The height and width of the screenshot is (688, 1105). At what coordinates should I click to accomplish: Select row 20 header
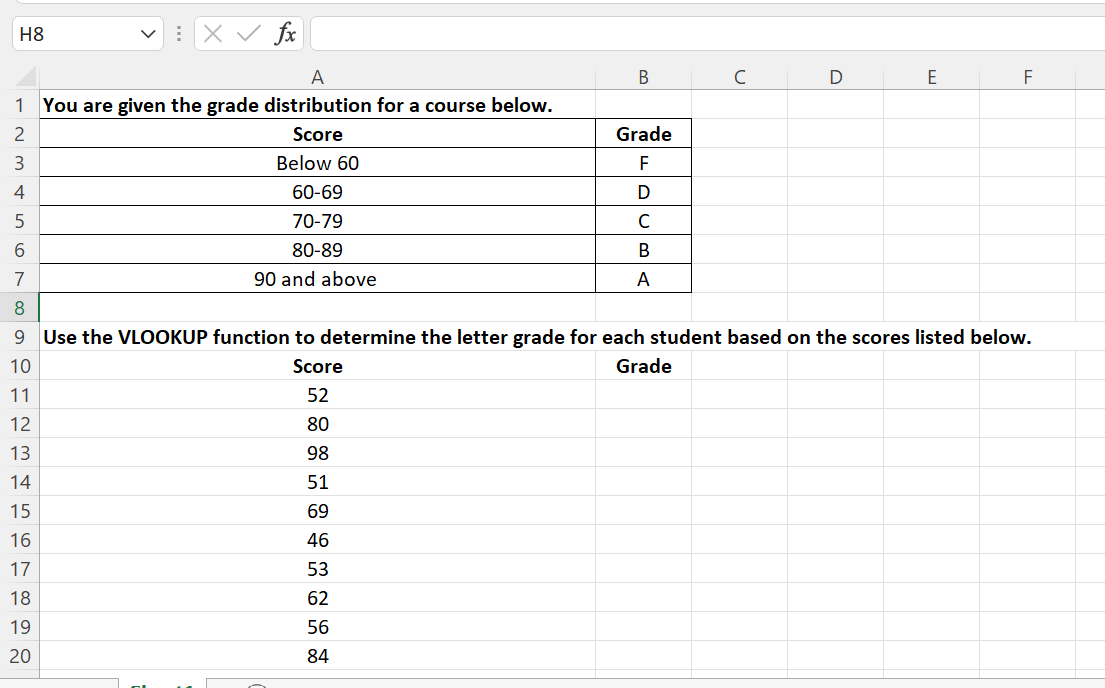[x=19, y=655]
